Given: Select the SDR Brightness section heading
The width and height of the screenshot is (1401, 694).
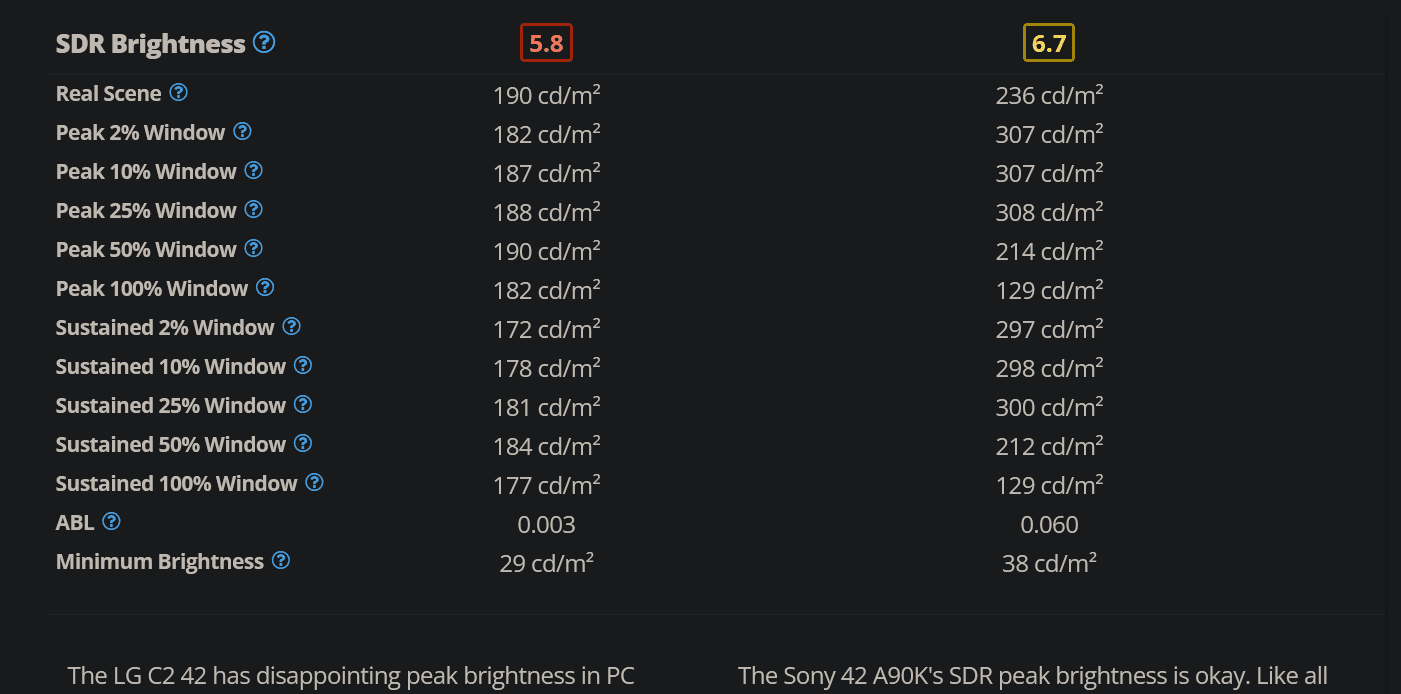Looking at the screenshot, I should pyautogui.click(x=151, y=44).
